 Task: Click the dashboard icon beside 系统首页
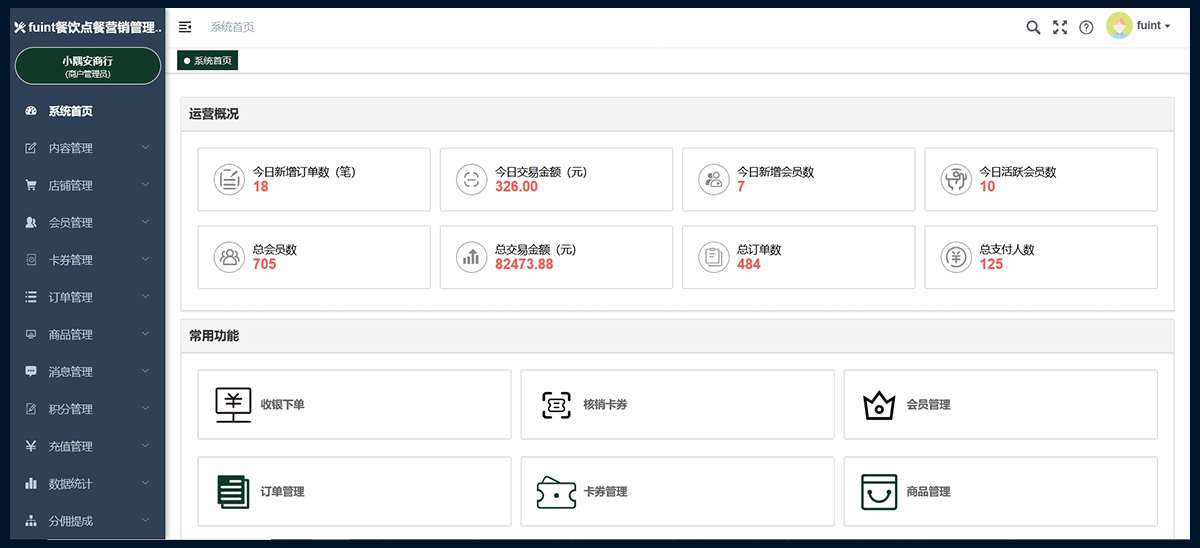[30, 111]
